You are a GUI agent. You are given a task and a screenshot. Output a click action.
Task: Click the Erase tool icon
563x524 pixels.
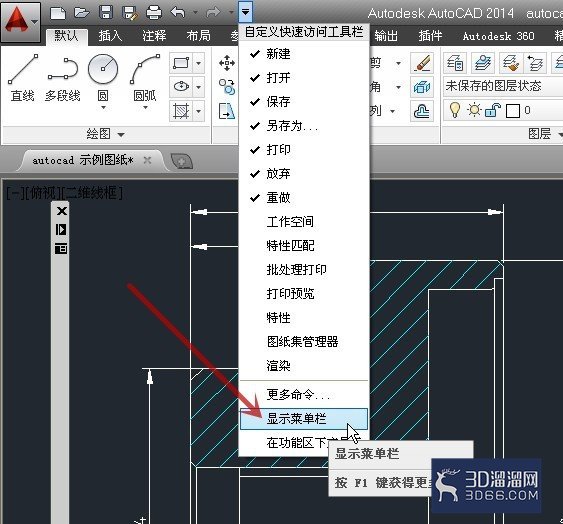click(x=422, y=63)
